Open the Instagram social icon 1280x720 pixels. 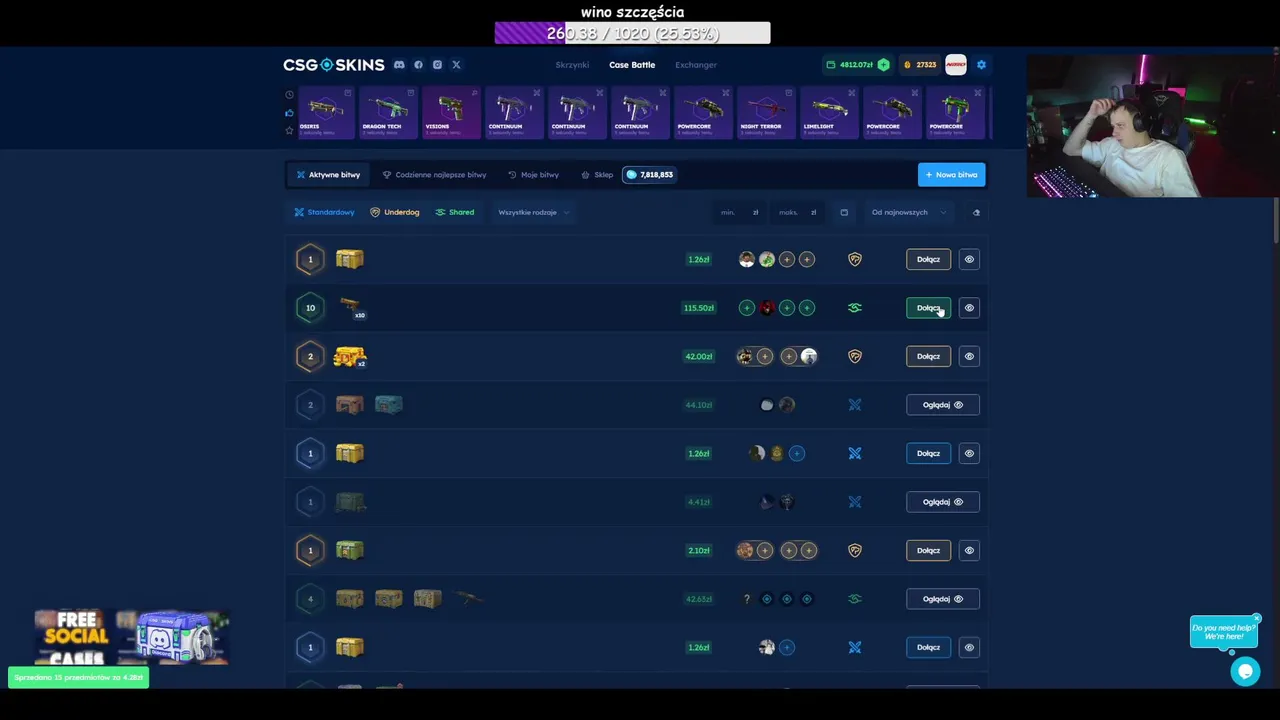pos(437,65)
